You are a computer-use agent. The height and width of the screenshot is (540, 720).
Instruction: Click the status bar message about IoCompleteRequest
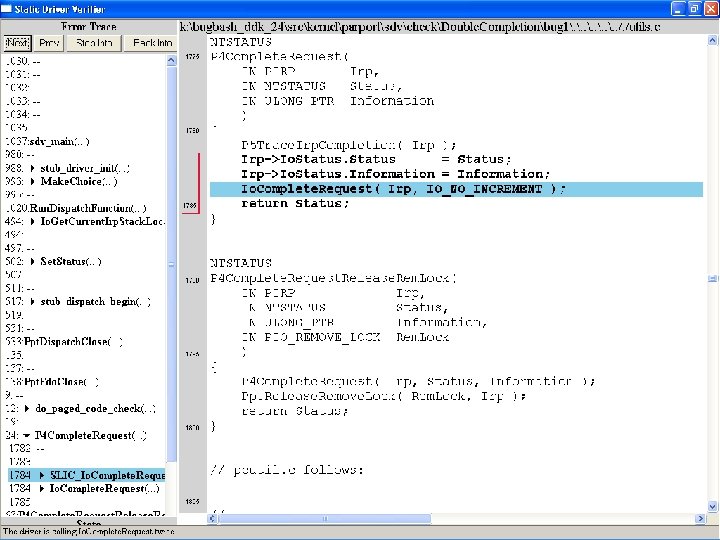[89, 532]
